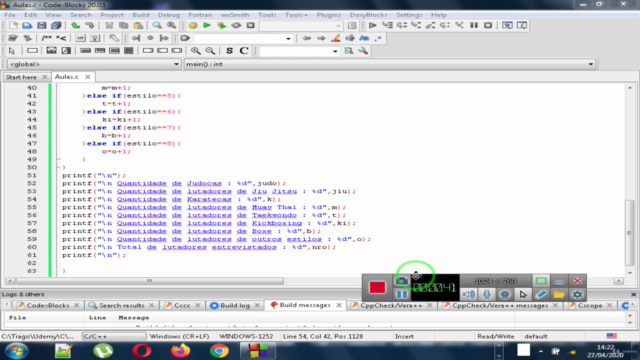Open Google Chrome from the taskbar

coord(219,351)
